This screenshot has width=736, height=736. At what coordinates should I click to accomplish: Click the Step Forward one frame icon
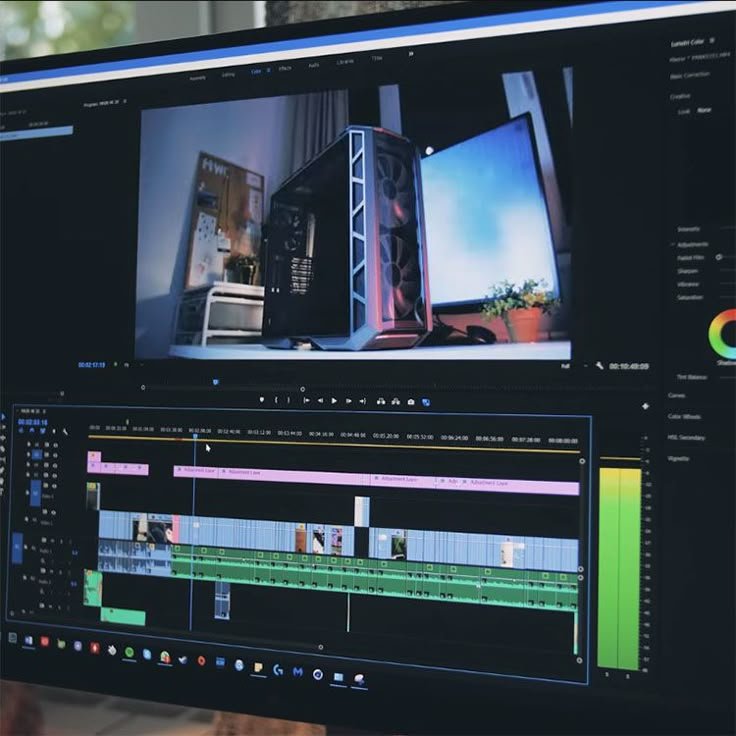pos(348,401)
